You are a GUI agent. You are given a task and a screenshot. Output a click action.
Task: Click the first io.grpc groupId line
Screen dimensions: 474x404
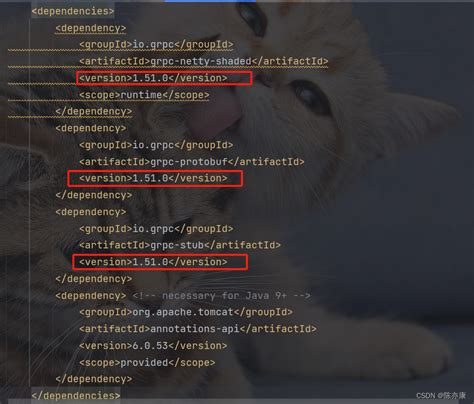pyautogui.click(x=156, y=44)
